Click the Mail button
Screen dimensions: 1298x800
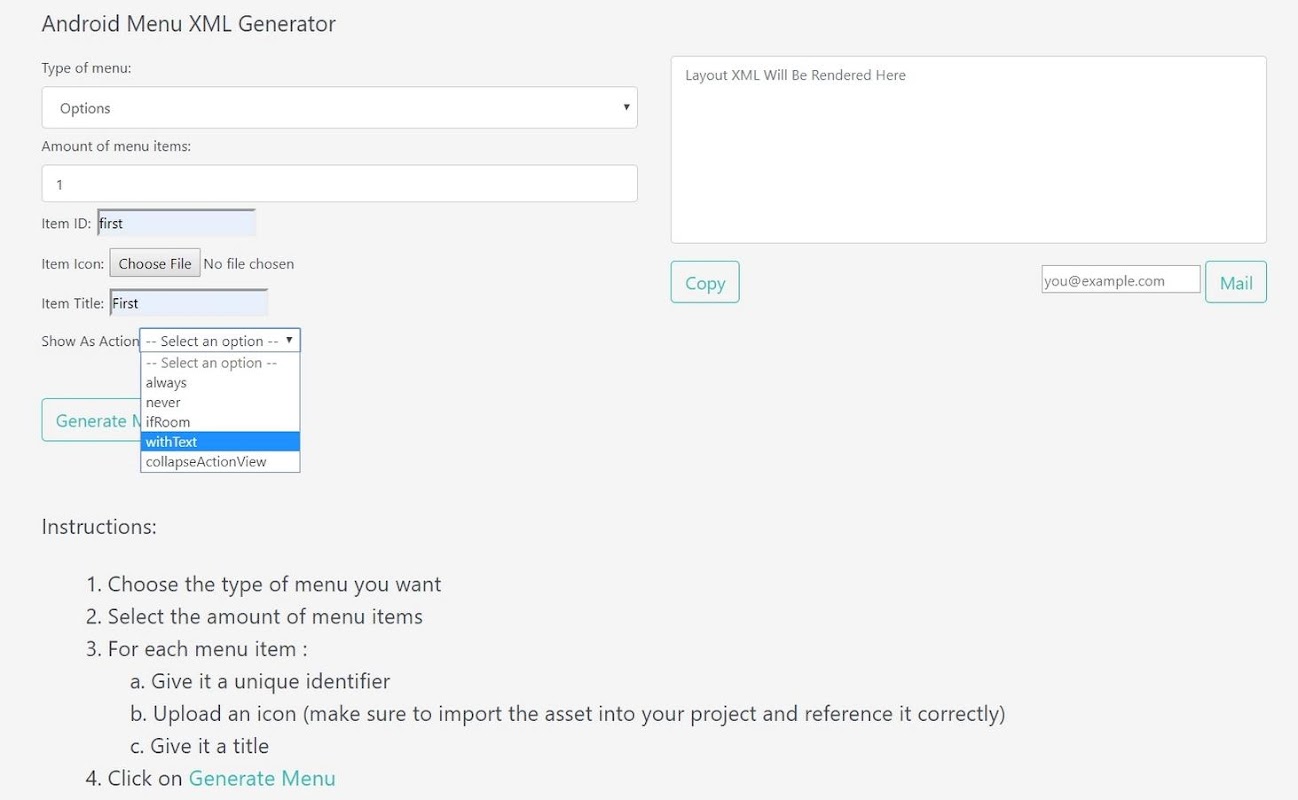pyautogui.click(x=1236, y=282)
